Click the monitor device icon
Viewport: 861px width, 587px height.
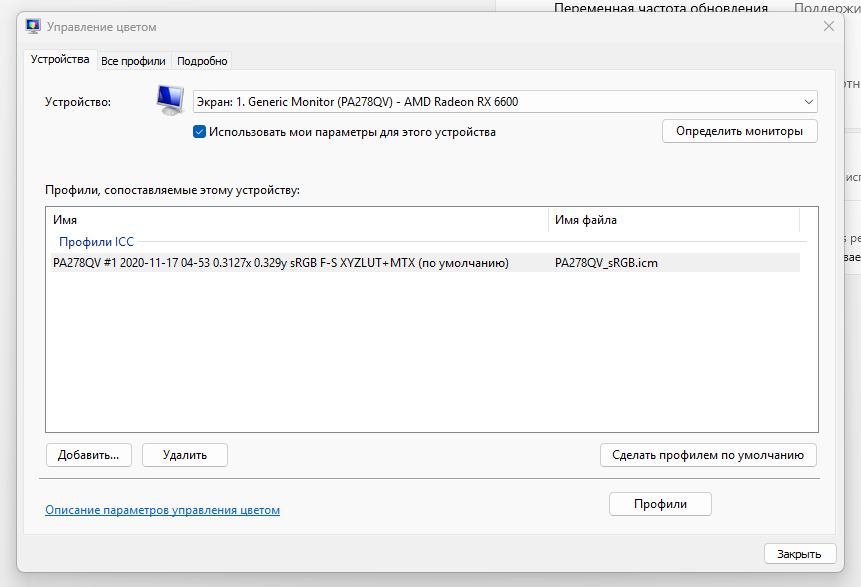(x=170, y=100)
